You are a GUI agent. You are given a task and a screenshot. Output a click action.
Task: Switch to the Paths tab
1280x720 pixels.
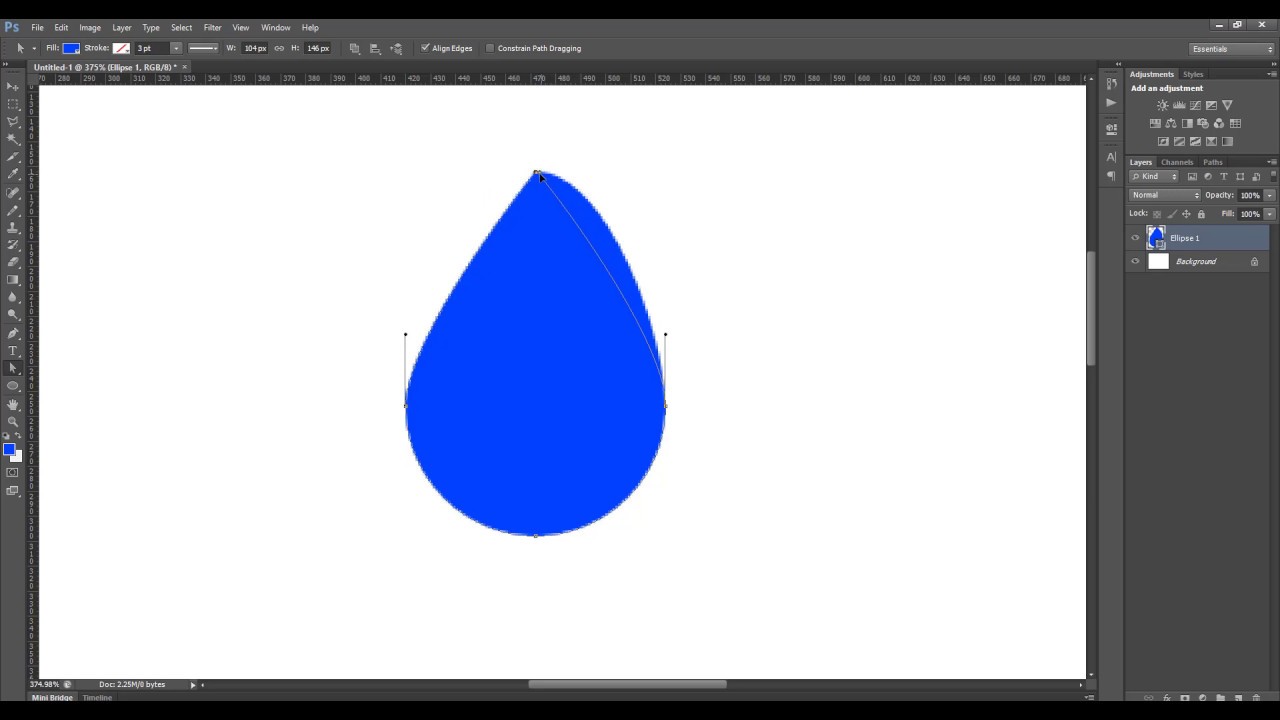click(1212, 162)
